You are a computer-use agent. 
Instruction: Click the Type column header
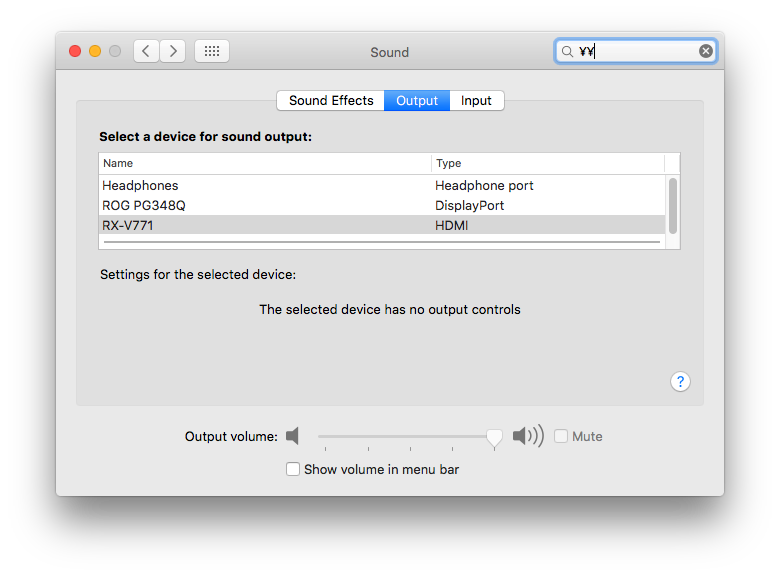click(548, 163)
